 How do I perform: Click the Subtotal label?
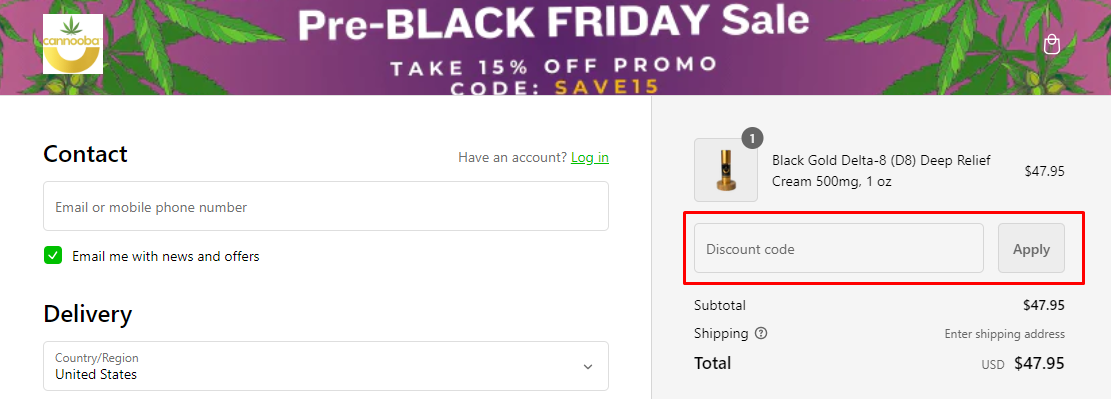point(720,305)
